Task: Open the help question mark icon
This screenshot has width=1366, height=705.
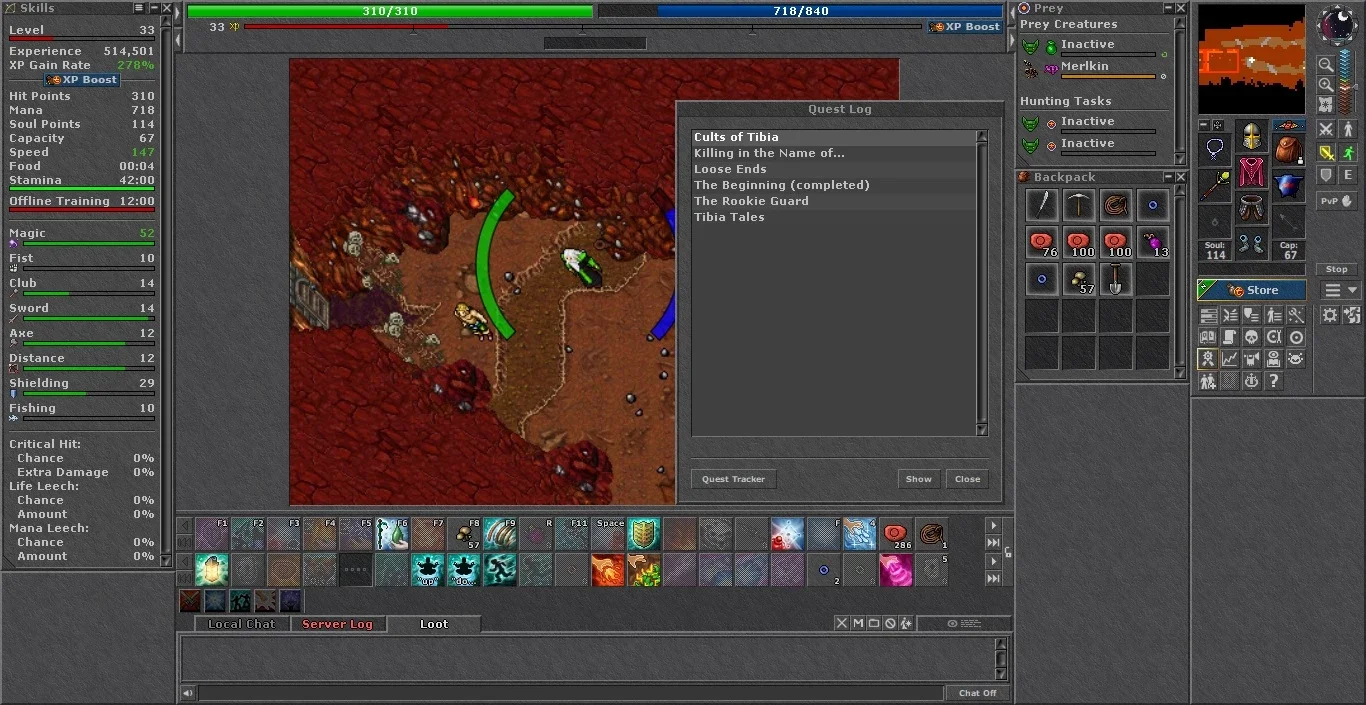Action: point(1273,381)
